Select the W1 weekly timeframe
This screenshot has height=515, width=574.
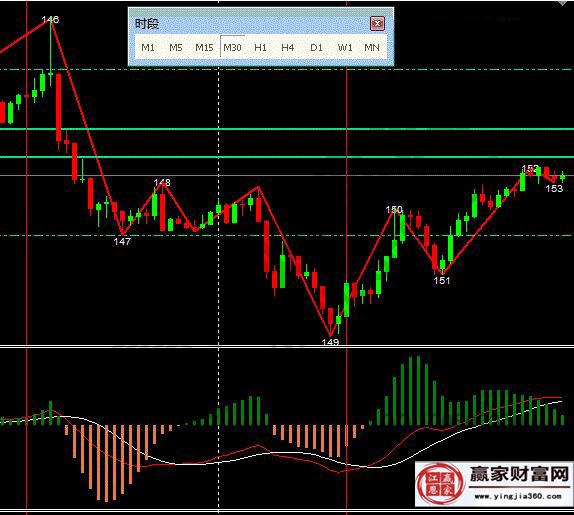click(345, 48)
